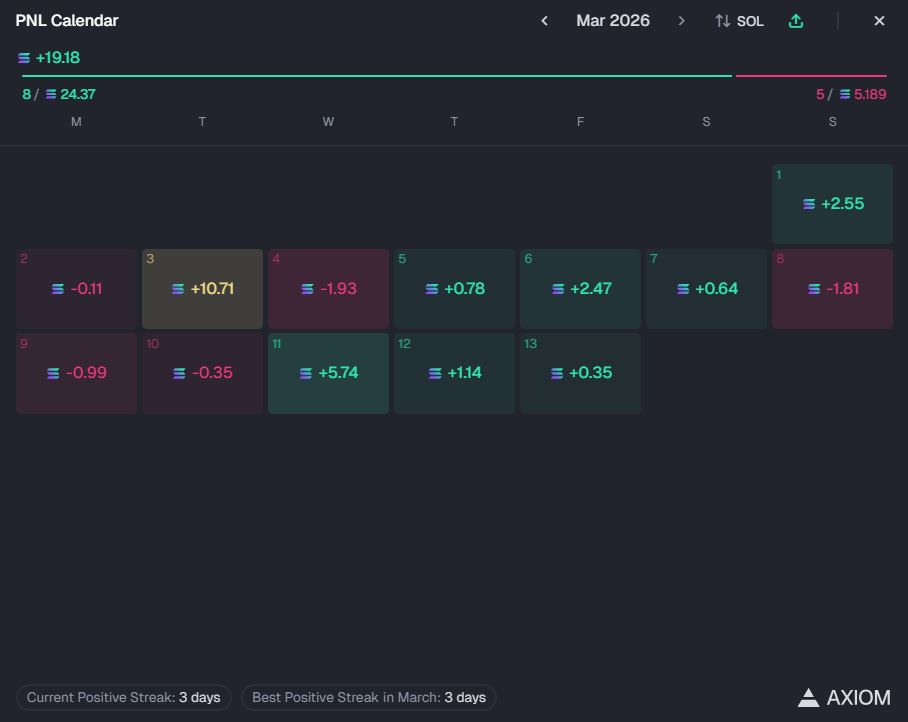Open March 12 day with +1.14
The width and height of the screenshot is (908, 722).
455,373
